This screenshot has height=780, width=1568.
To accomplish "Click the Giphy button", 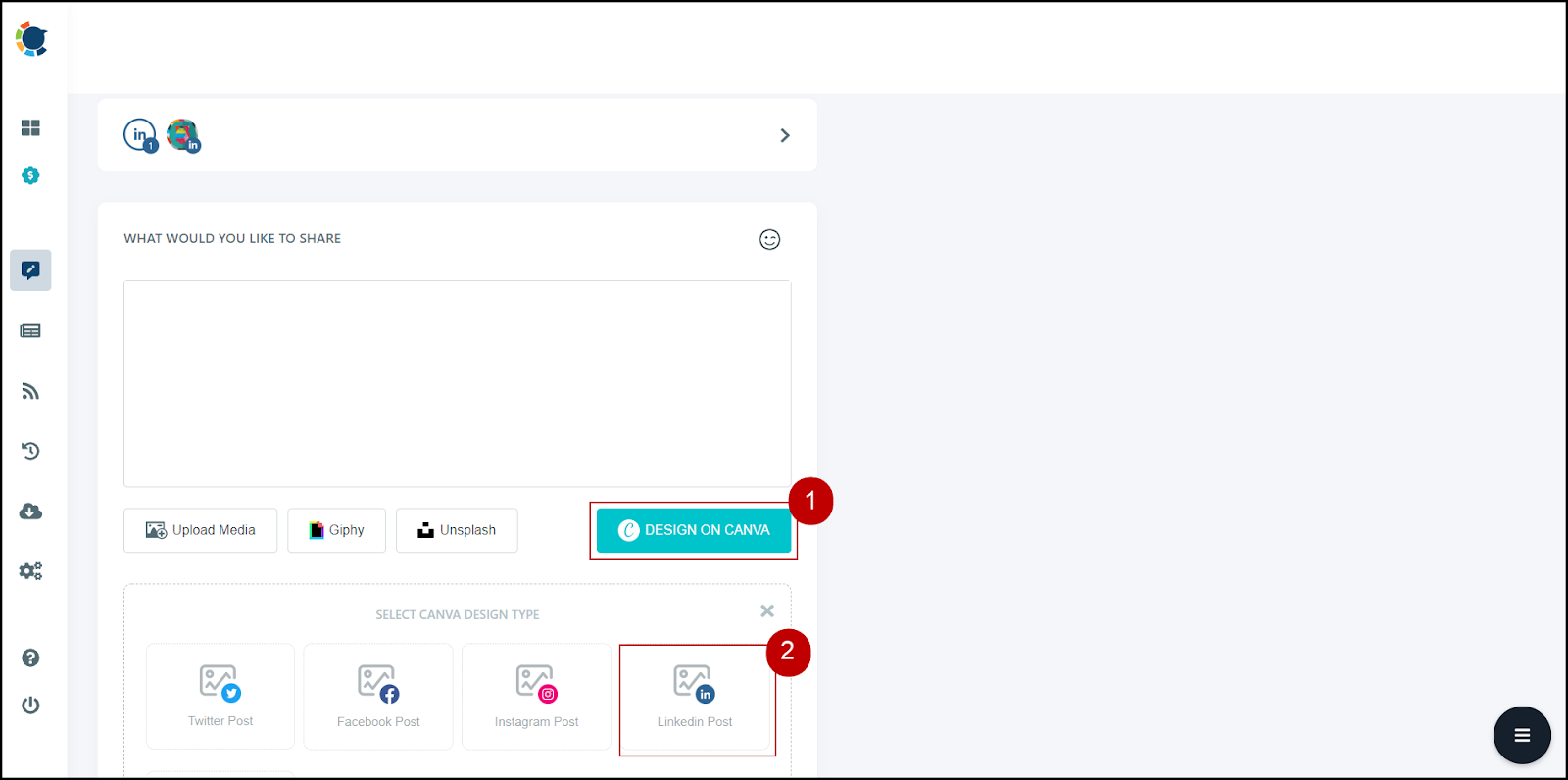I will (336, 530).
